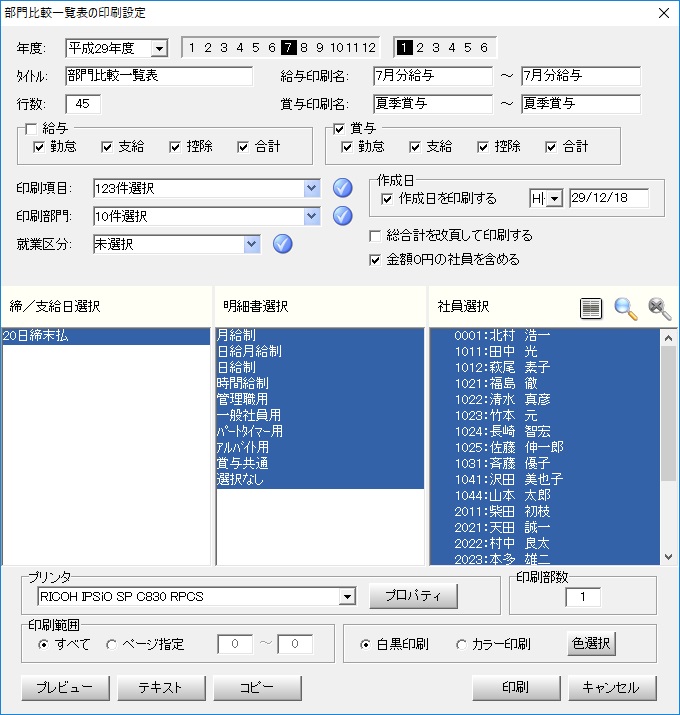Select month 8 in the month selector
680x715 pixels.
[304, 47]
